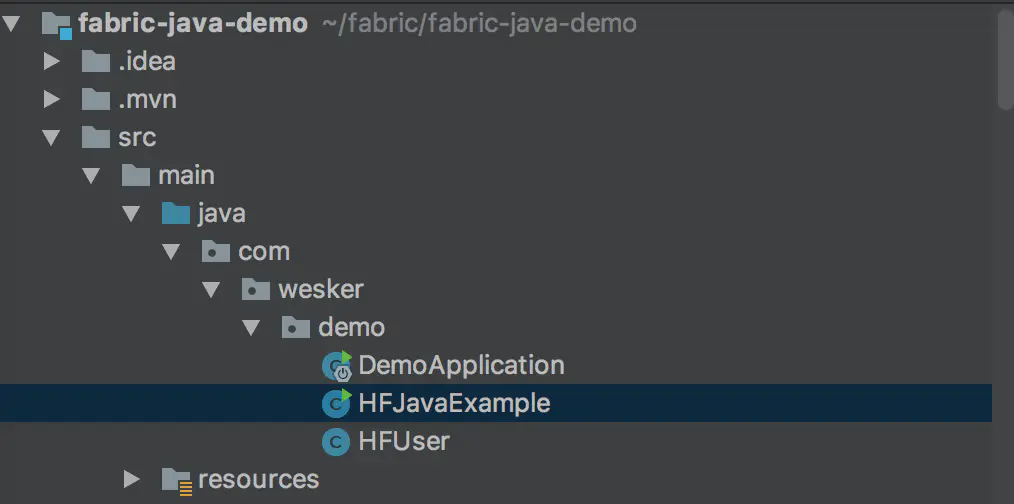This screenshot has height=504, width=1014.
Task: Expand the .mvn folder arrow
Action: pyautogui.click(x=51, y=100)
